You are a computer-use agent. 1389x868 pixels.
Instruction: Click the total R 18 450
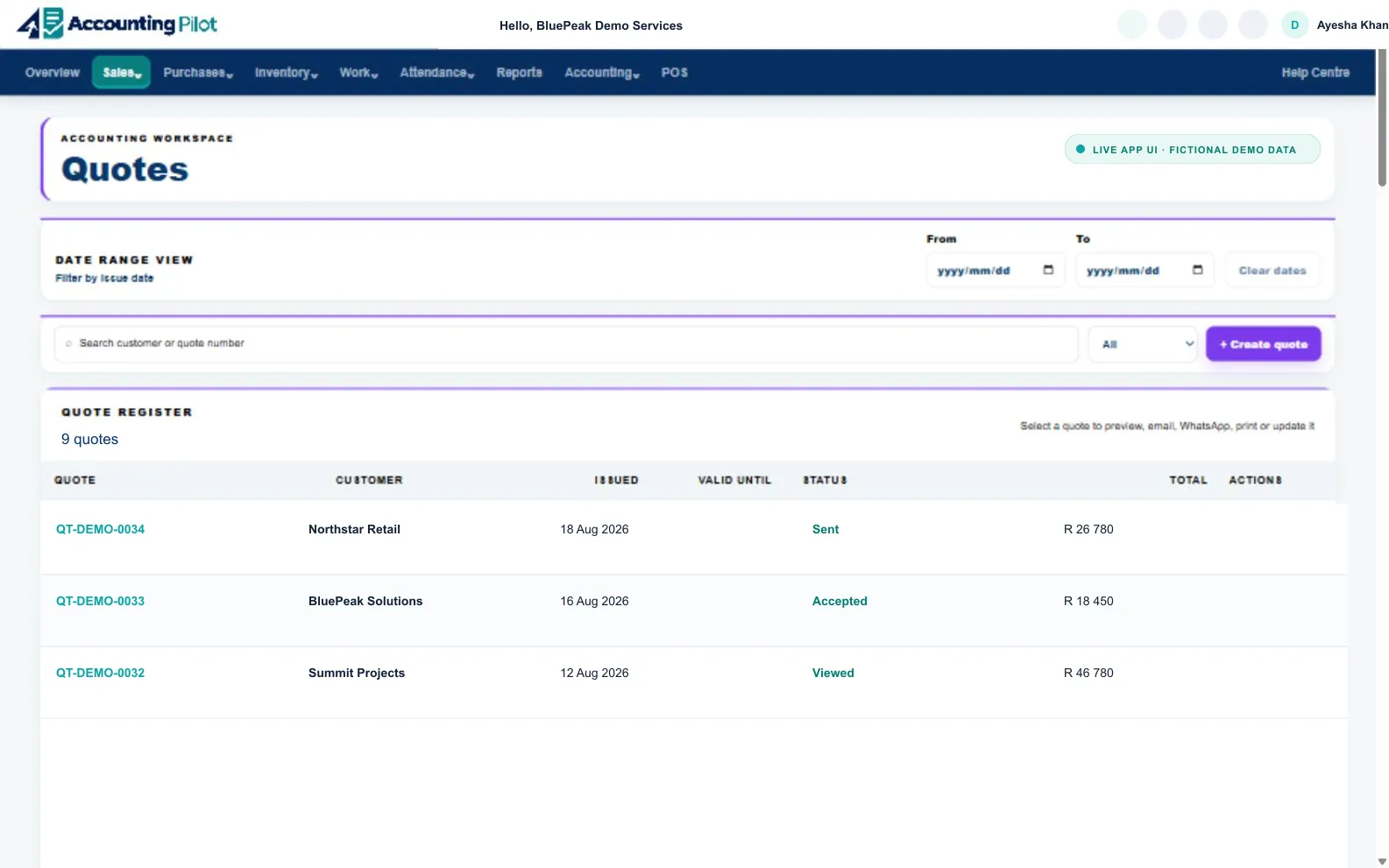(x=1088, y=601)
